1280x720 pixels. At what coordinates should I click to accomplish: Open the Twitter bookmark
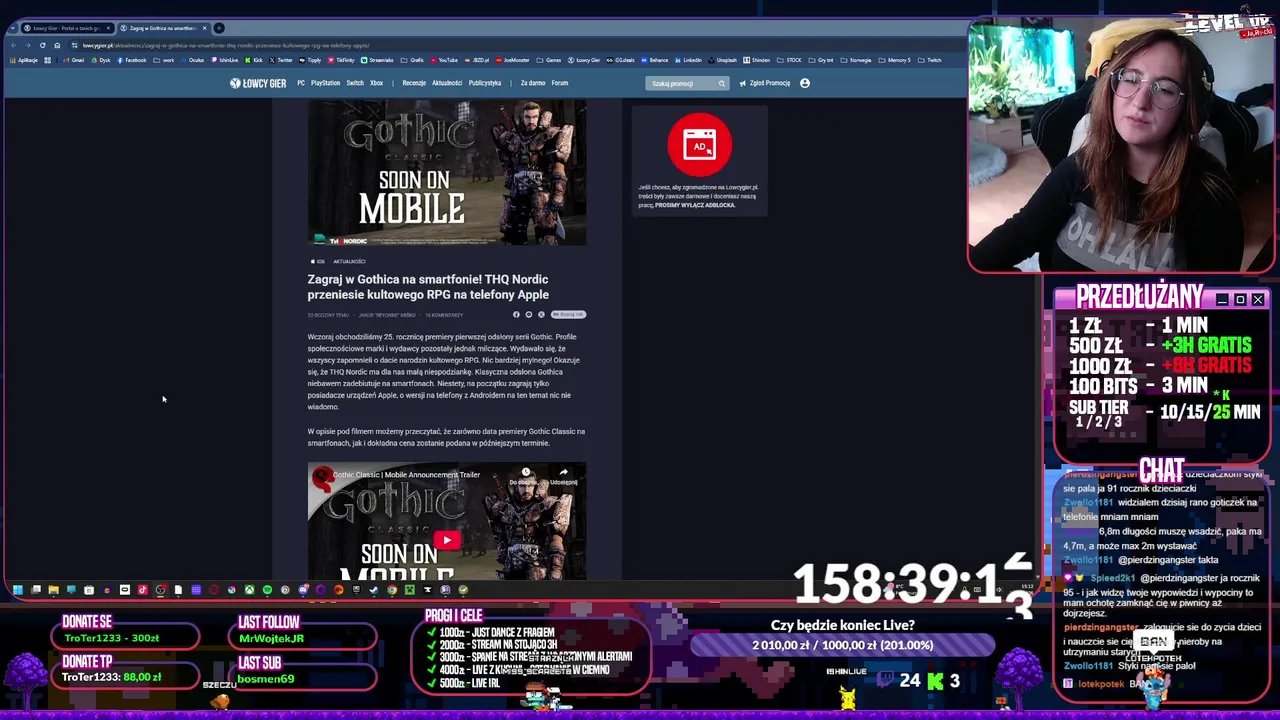(281, 60)
